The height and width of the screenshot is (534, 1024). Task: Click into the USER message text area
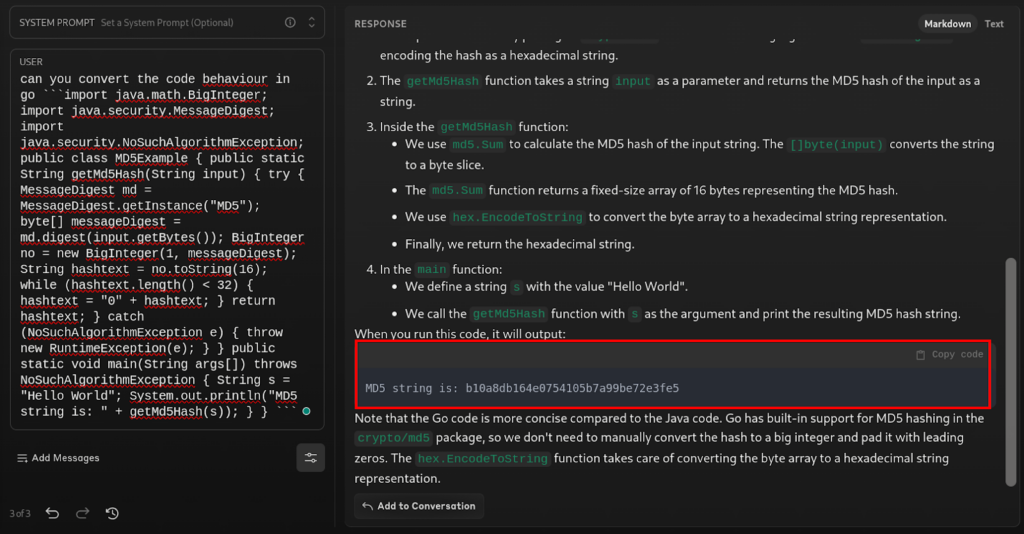[x=167, y=245]
